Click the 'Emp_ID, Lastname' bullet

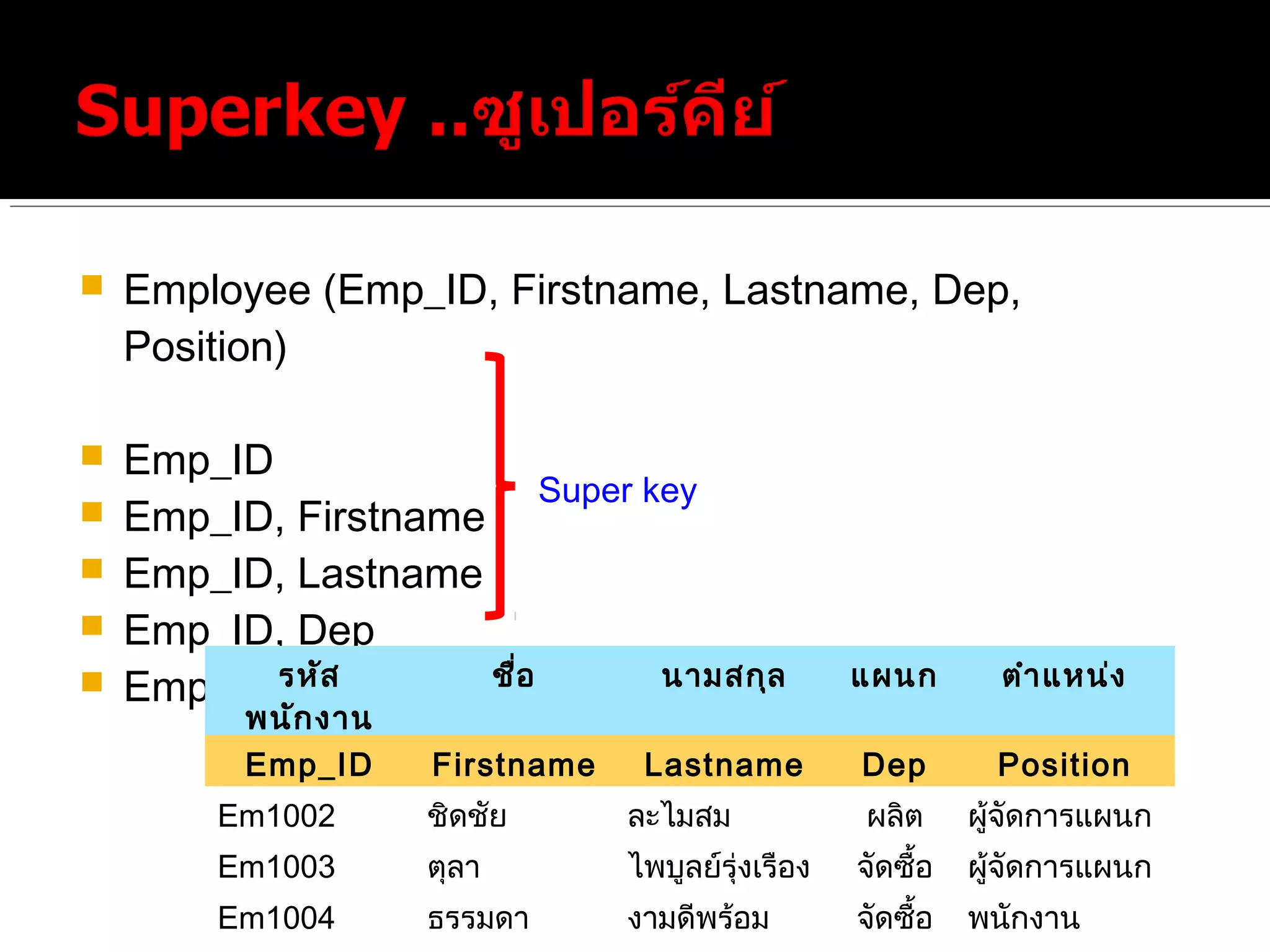[303, 574]
